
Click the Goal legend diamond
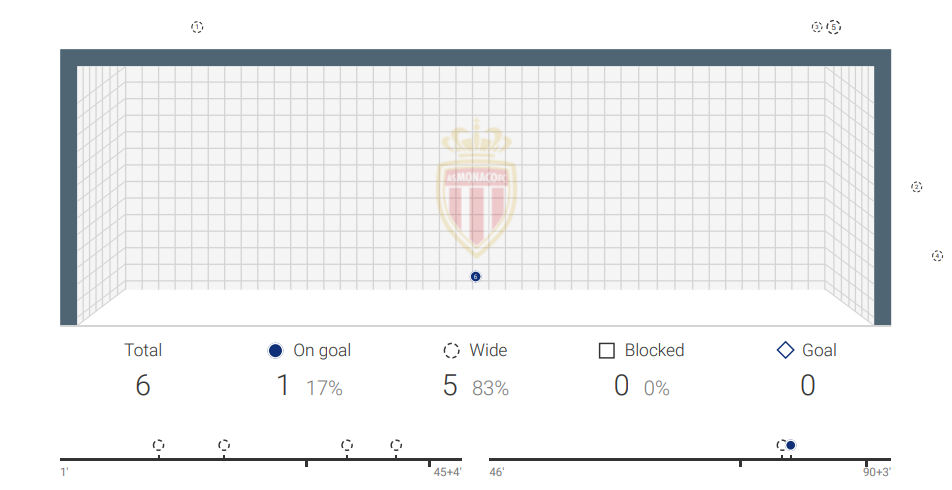(x=785, y=350)
